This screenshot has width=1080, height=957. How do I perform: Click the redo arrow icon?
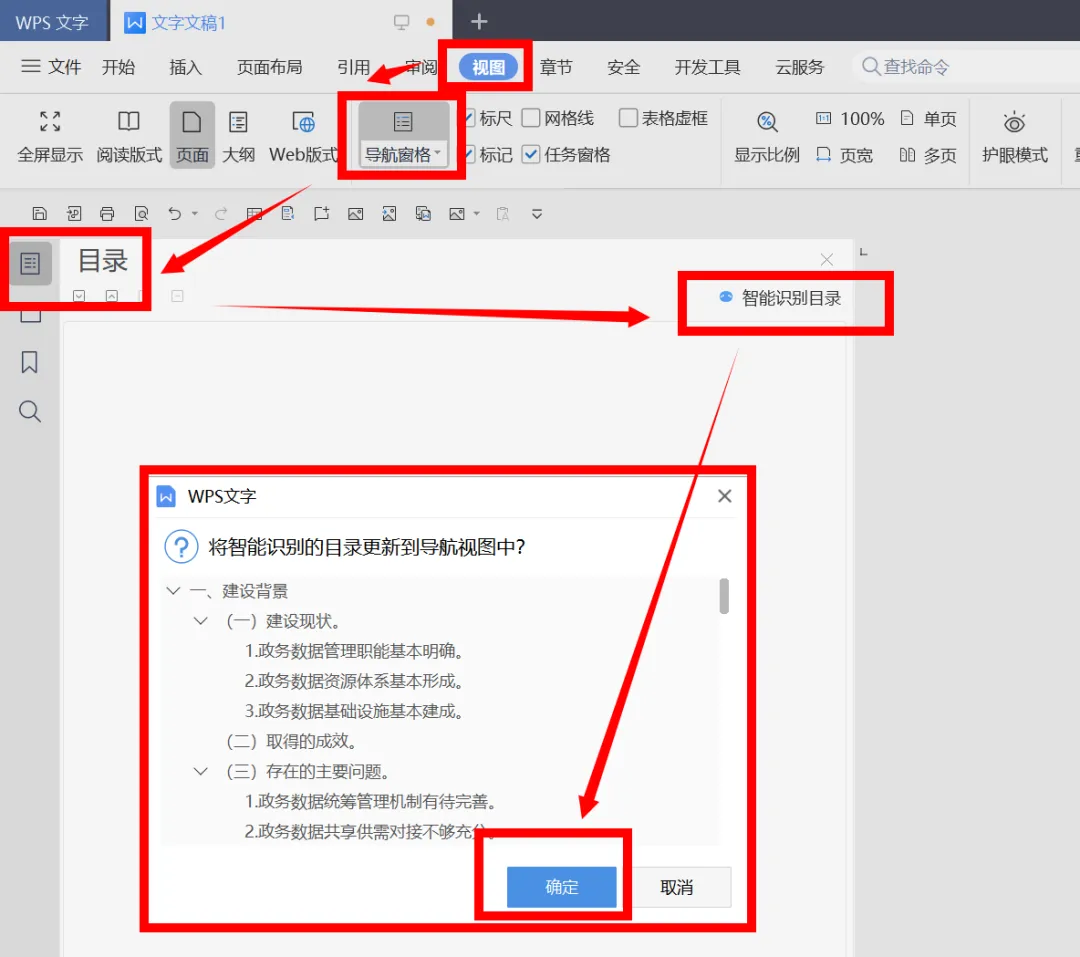[220, 214]
